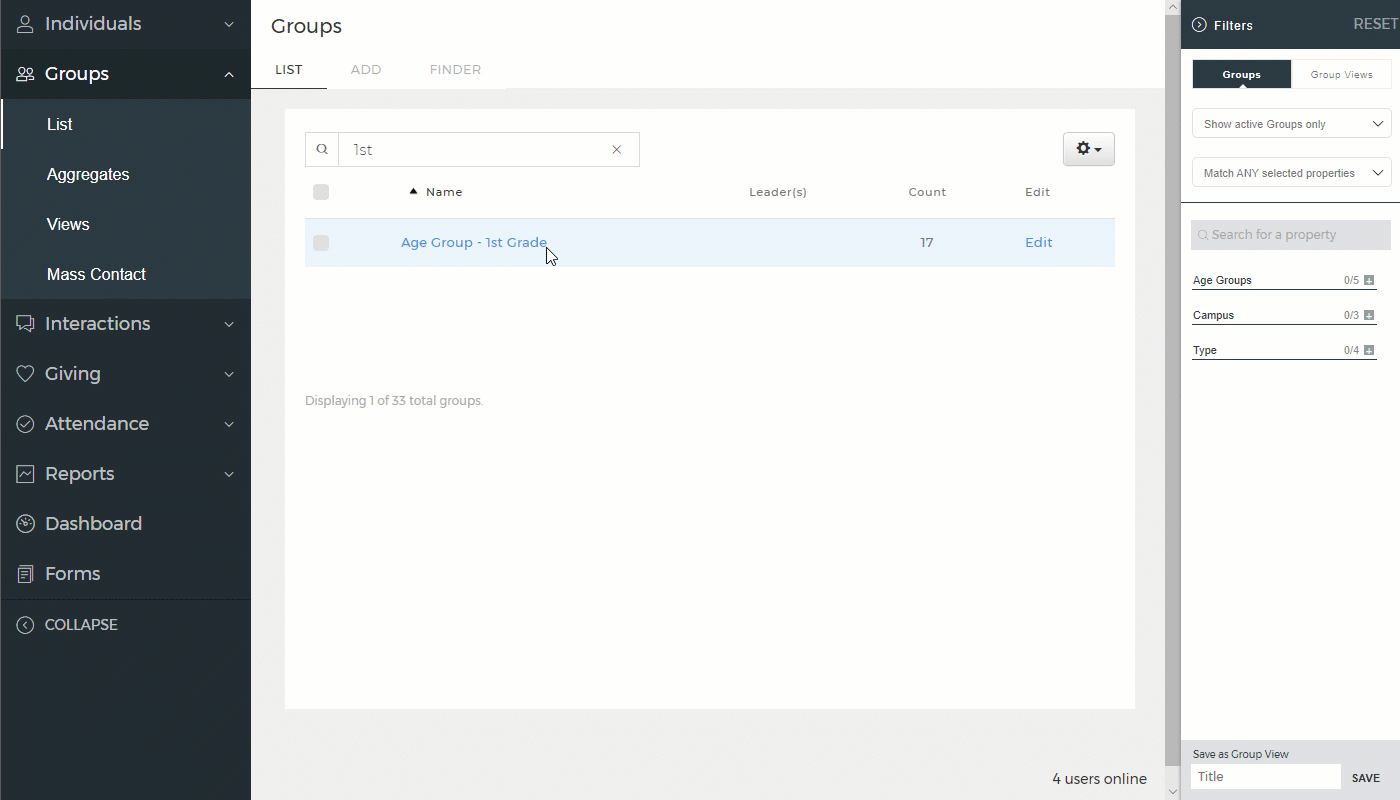Click the Giving heart icon
The image size is (1400, 800).
pos(26,374)
